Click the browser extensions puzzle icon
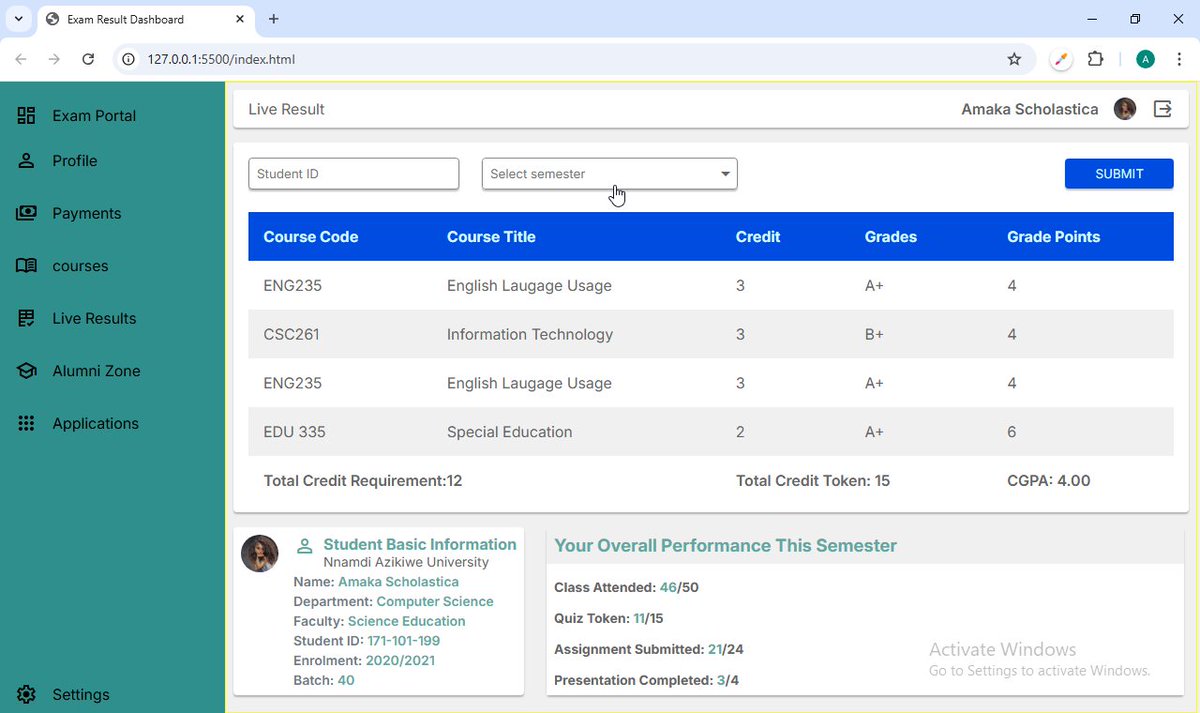Screen dimensions: 1200x713 pyautogui.click(x=1095, y=59)
